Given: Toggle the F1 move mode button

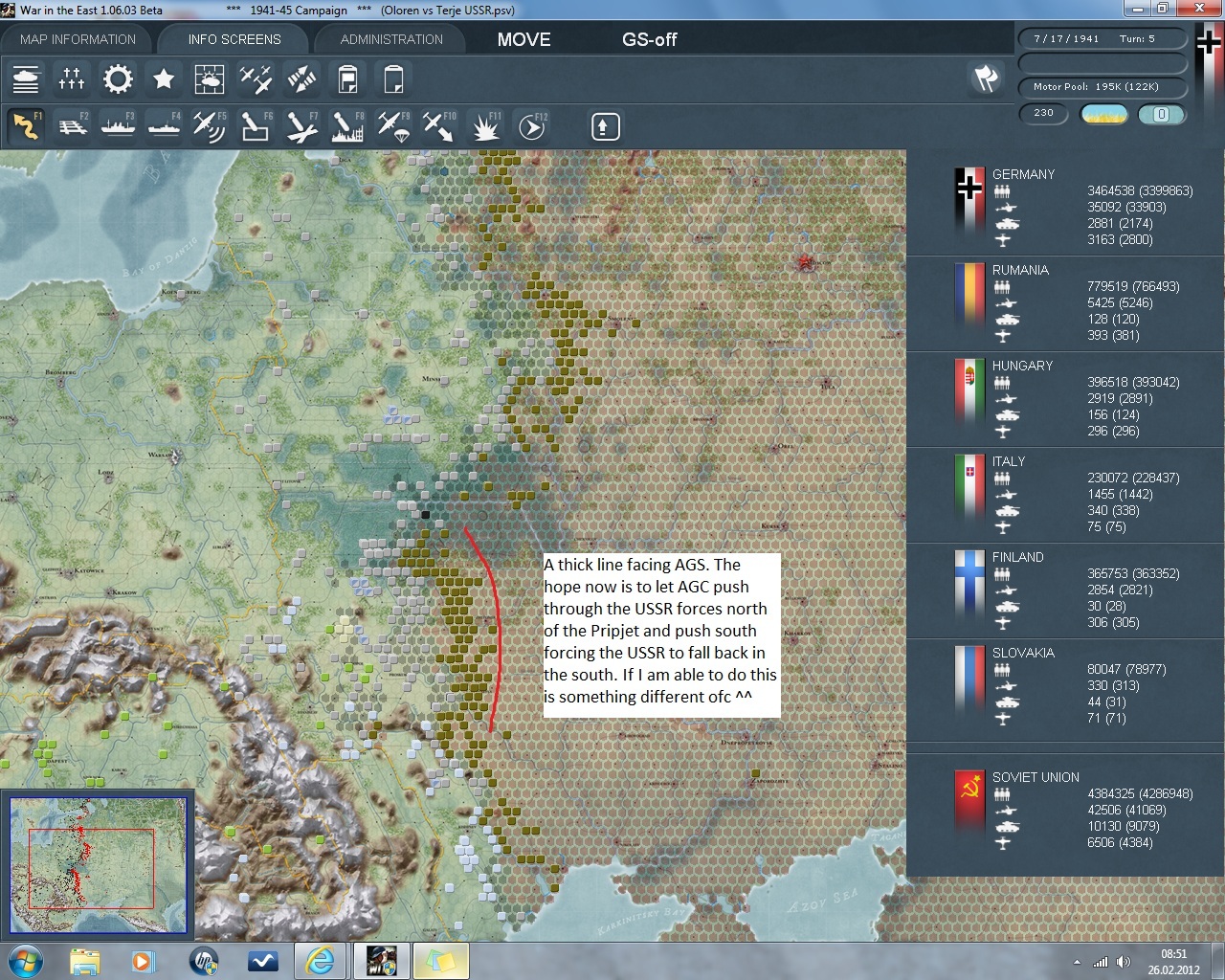Looking at the screenshot, I should (x=27, y=126).
